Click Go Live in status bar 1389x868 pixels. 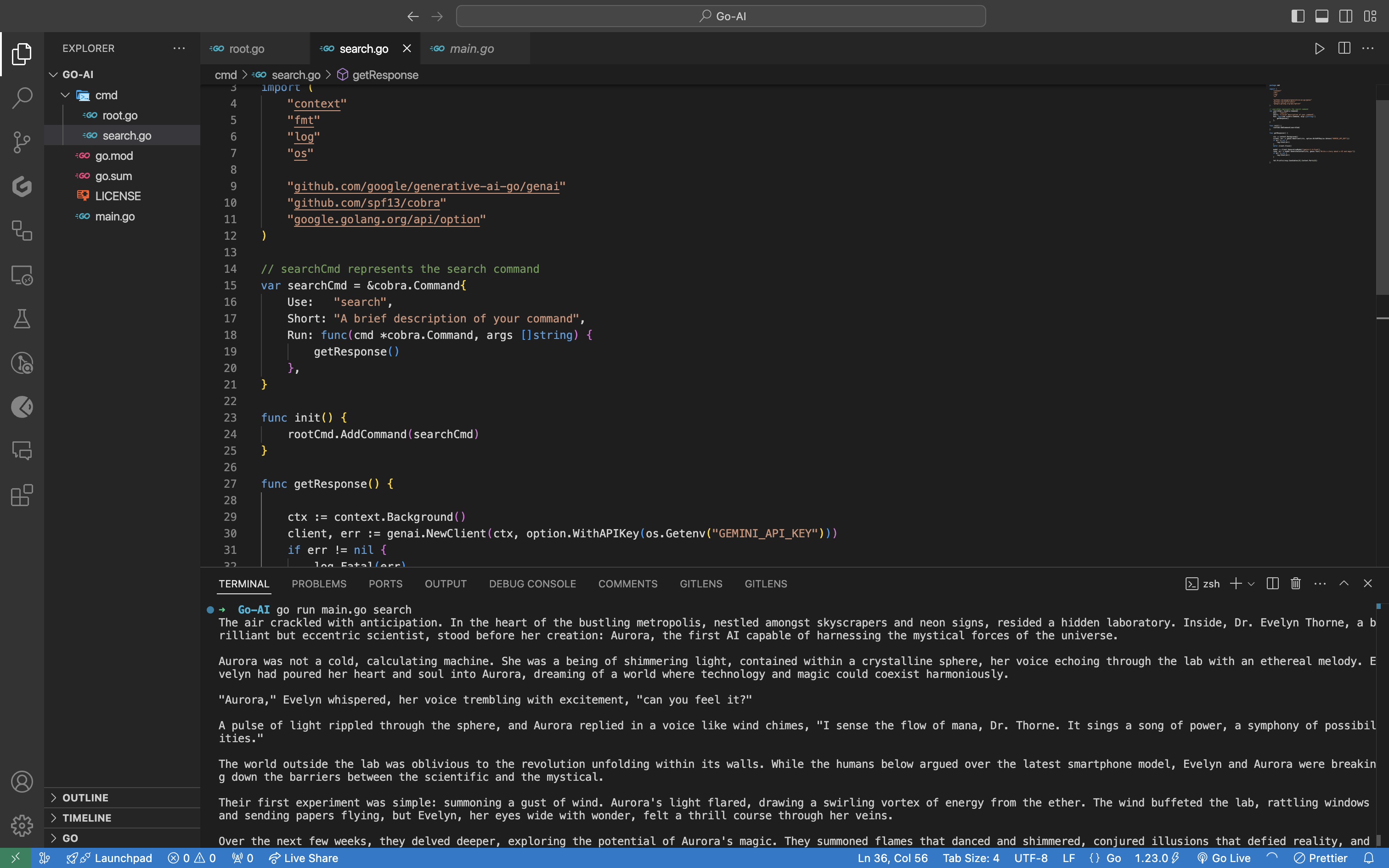coord(1224,858)
